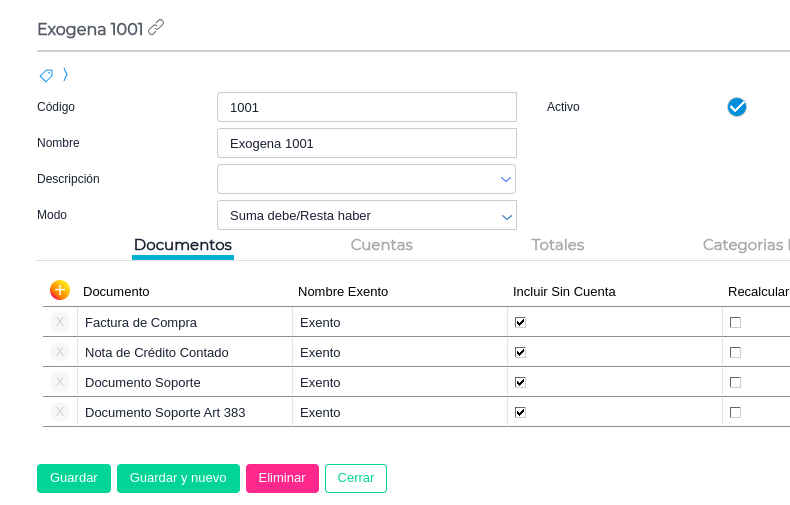Remove the Documento Soporte row
The height and width of the screenshot is (505, 790).
(x=60, y=382)
